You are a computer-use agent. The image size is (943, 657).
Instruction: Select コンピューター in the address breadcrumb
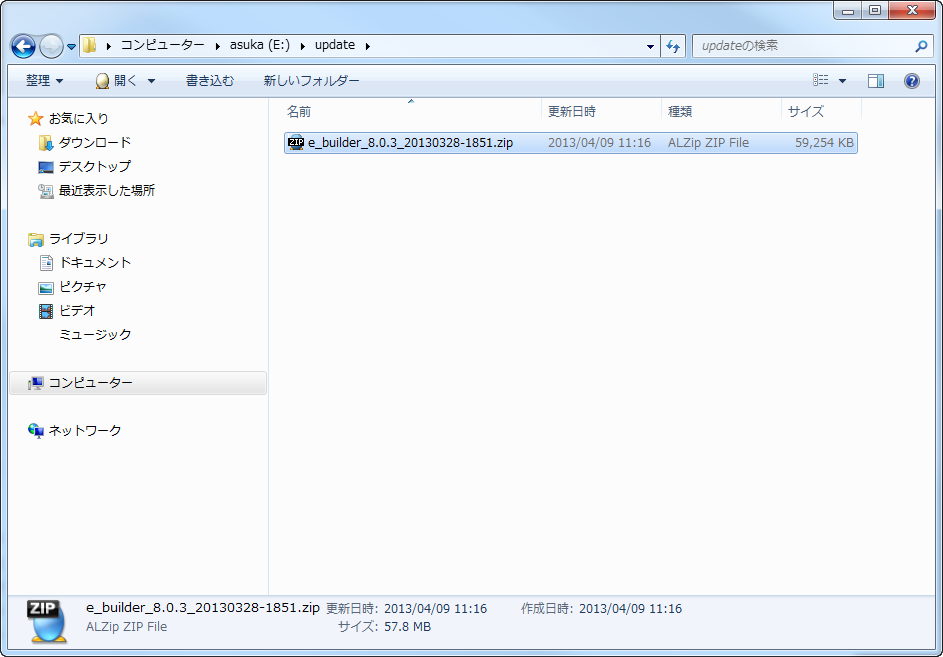pos(162,45)
